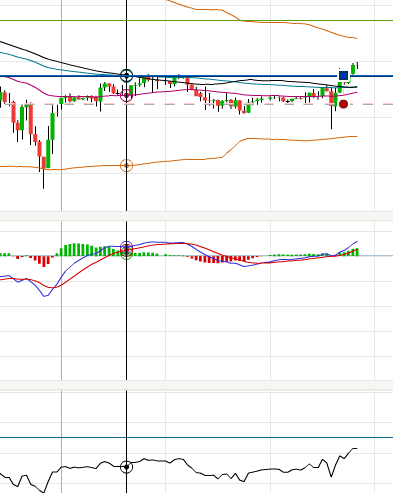This screenshot has width=393, height=493.
Task: Click the thick blue horizontal price line
Action: point(196,76)
